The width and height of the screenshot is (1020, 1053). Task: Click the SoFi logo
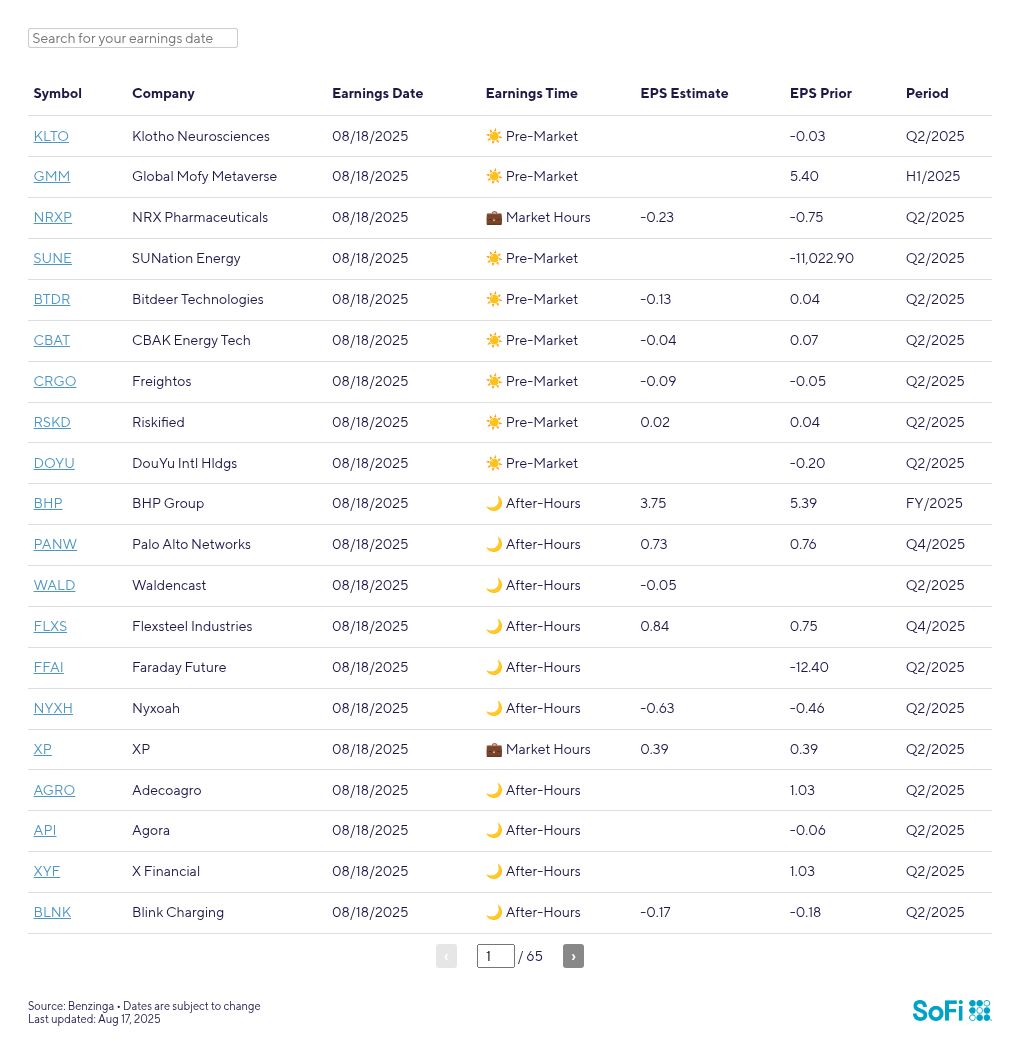[952, 1010]
